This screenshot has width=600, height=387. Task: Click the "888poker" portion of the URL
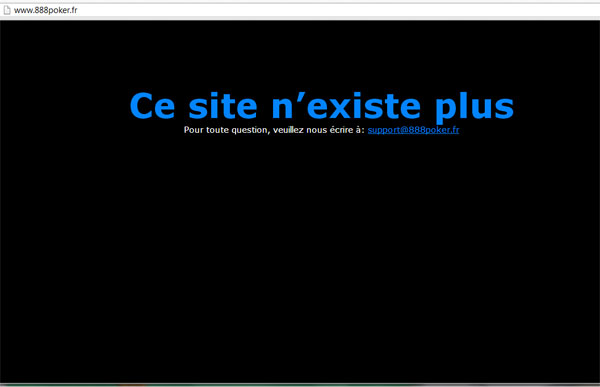tap(52, 10)
